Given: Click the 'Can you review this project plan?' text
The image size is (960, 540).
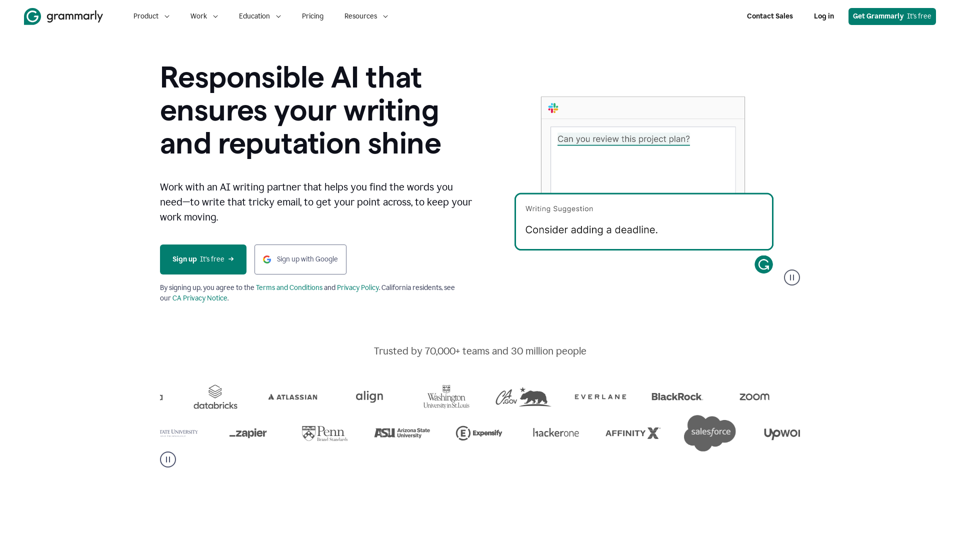Looking at the screenshot, I should pyautogui.click(x=623, y=139).
